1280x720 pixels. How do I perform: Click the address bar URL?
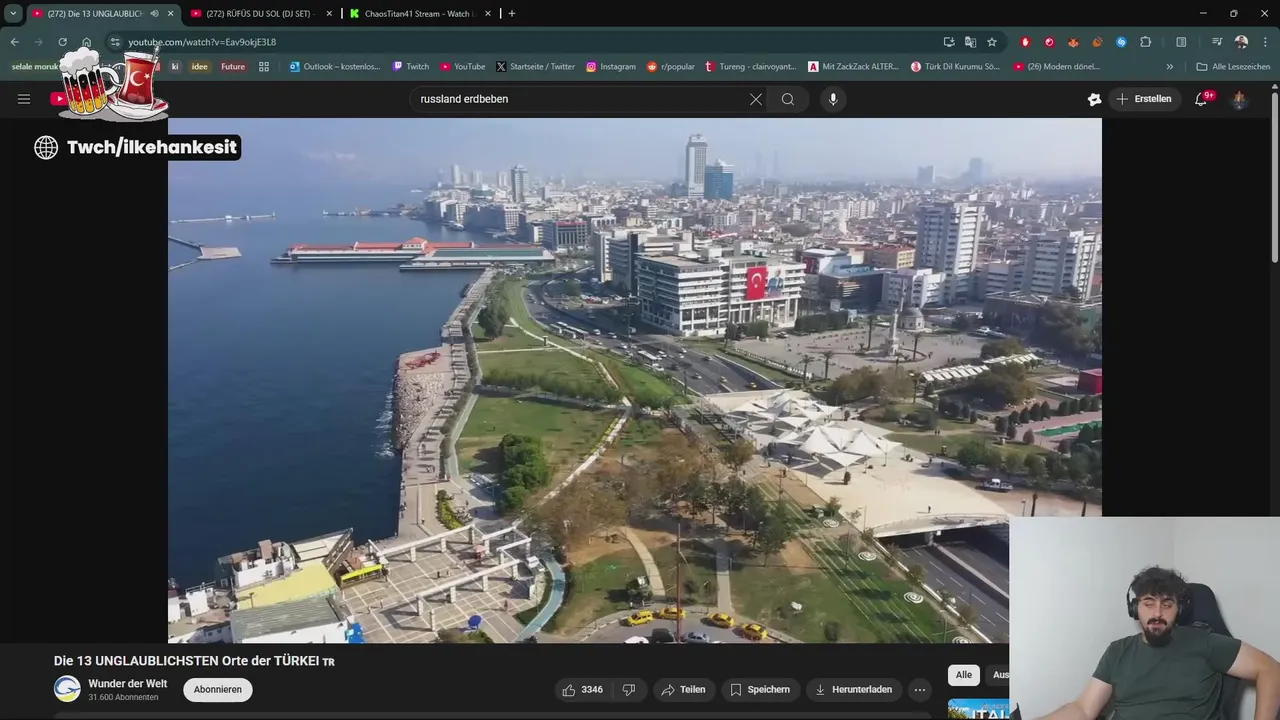pyautogui.click(x=202, y=42)
